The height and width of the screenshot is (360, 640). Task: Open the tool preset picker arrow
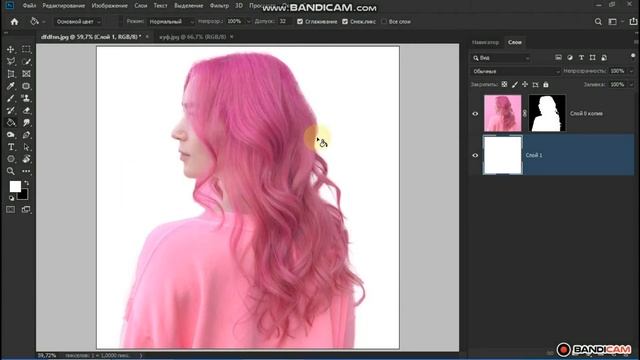point(44,22)
